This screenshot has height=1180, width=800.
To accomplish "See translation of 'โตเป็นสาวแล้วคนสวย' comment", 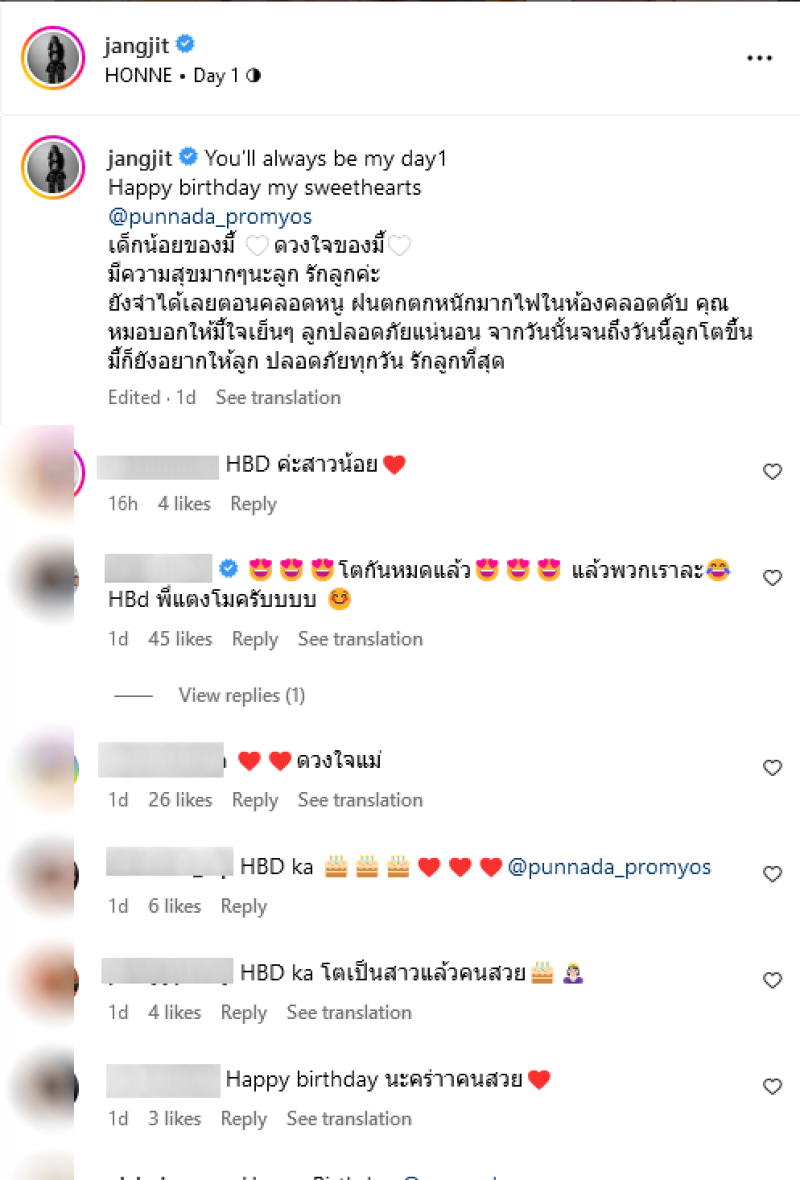I will [348, 1012].
